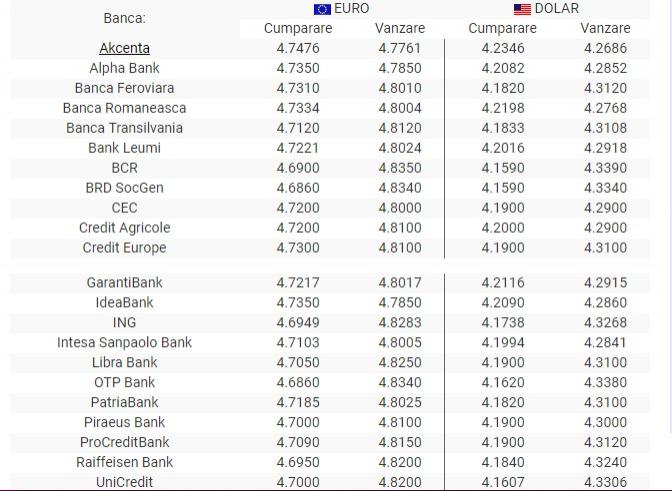Click the DOLAR Vanzare column header
Screen dimensions: 672x491
pyautogui.click(x=605, y=28)
